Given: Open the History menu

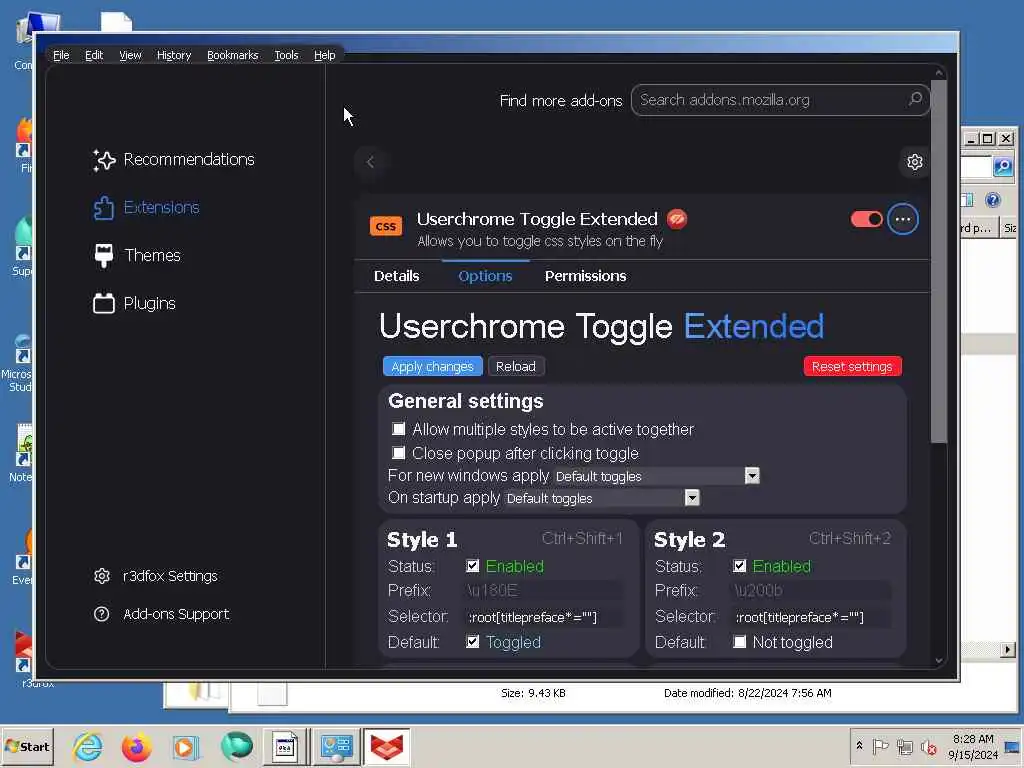Looking at the screenshot, I should coord(174,56).
